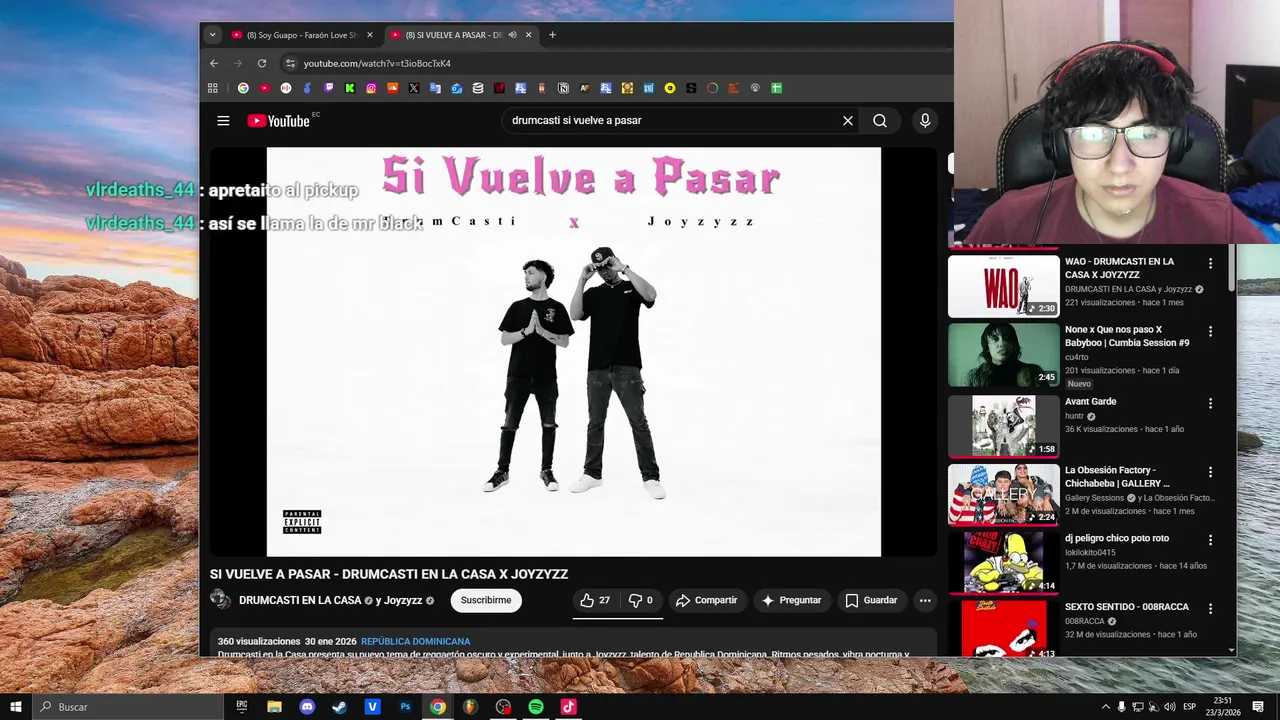
Task: Open Spotify from the taskbar
Action: point(536,707)
